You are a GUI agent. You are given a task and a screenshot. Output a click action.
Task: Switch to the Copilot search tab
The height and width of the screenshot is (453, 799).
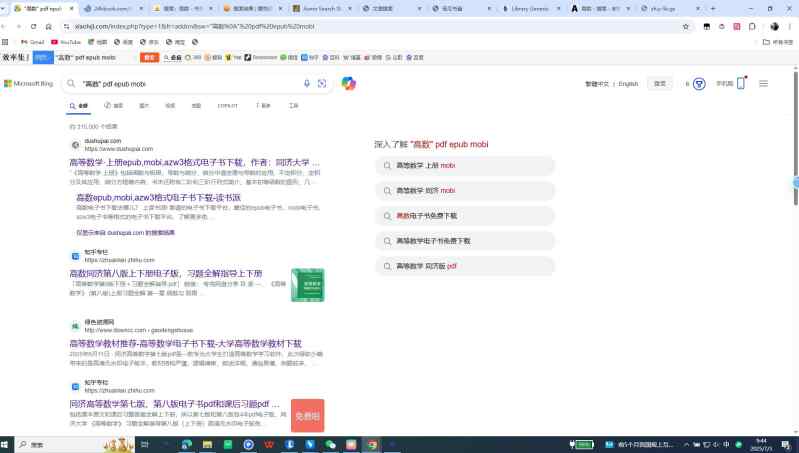tap(227, 105)
